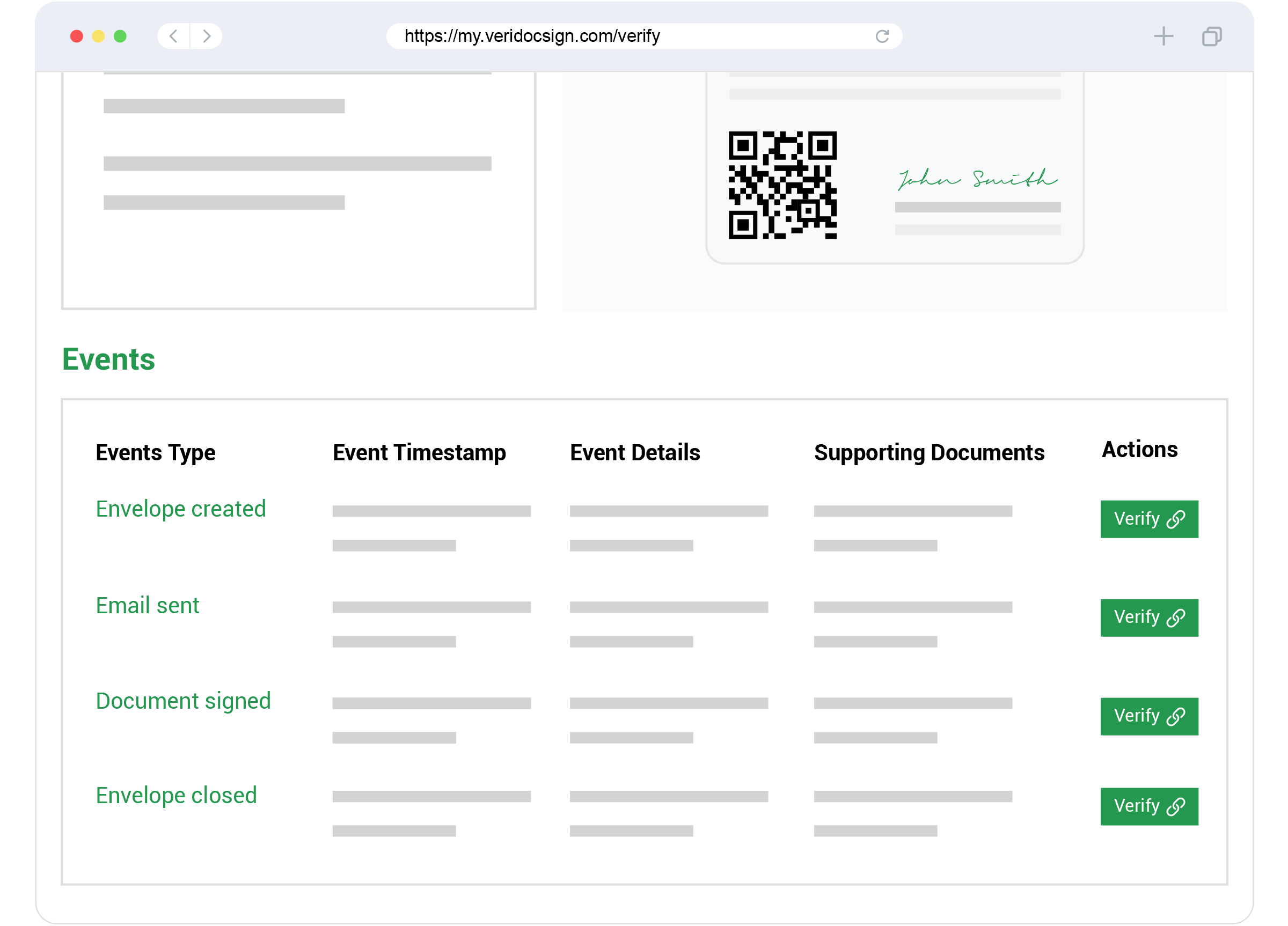Click the John Smith signature
Image resolution: width=1288 pixels, height=926 pixels.
point(977,179)
